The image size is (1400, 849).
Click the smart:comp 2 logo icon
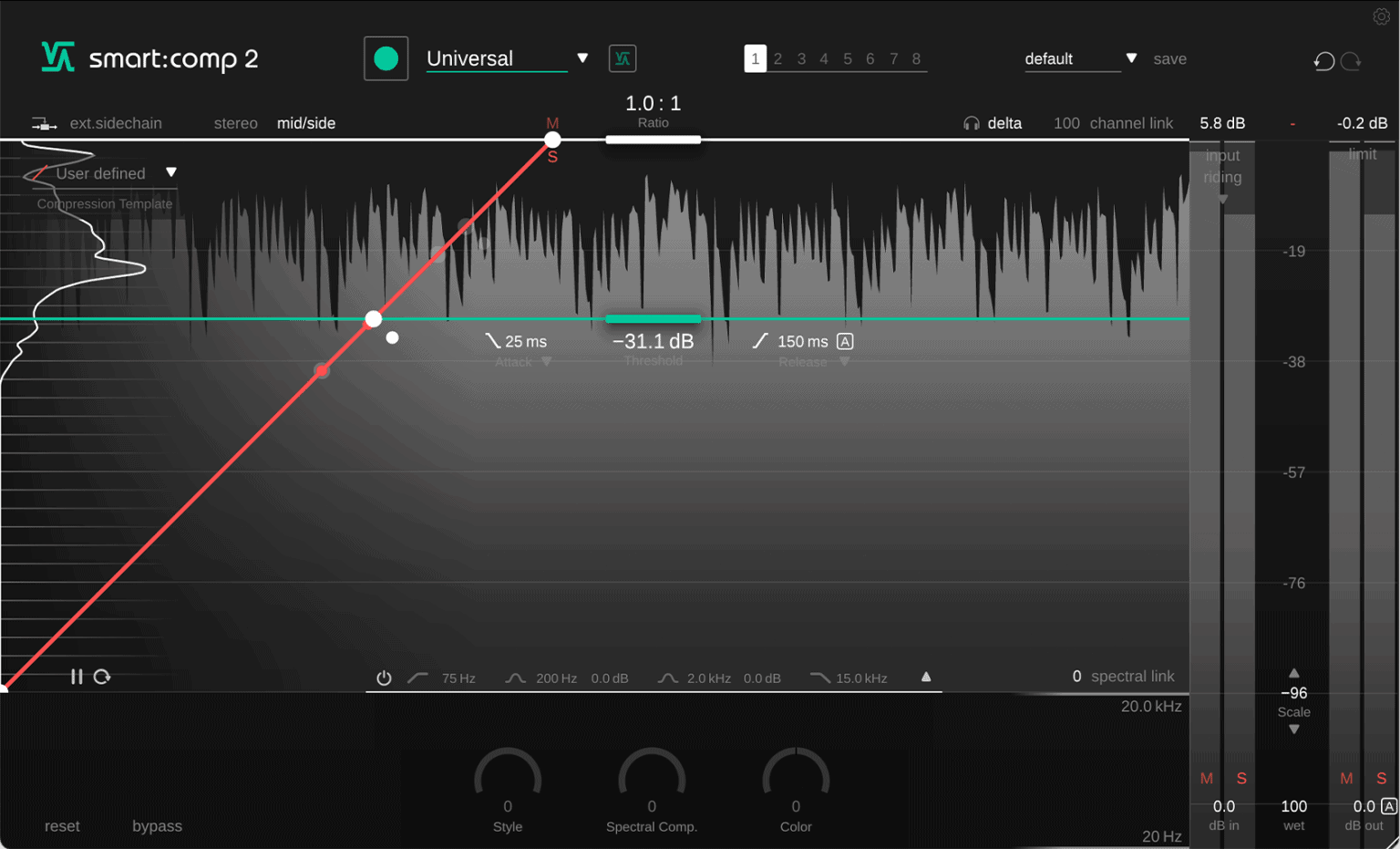(x=57, y=58)
